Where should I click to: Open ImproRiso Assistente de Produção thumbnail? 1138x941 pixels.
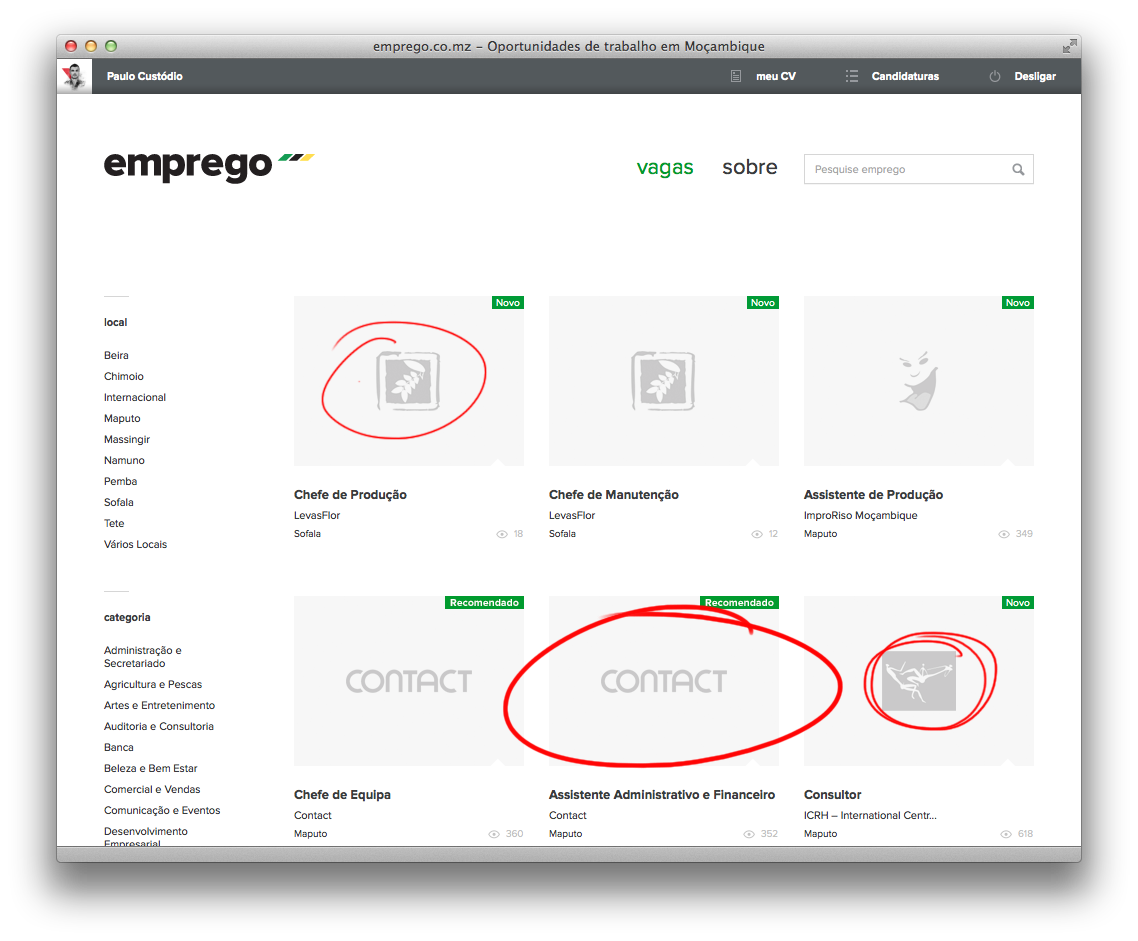919,381
